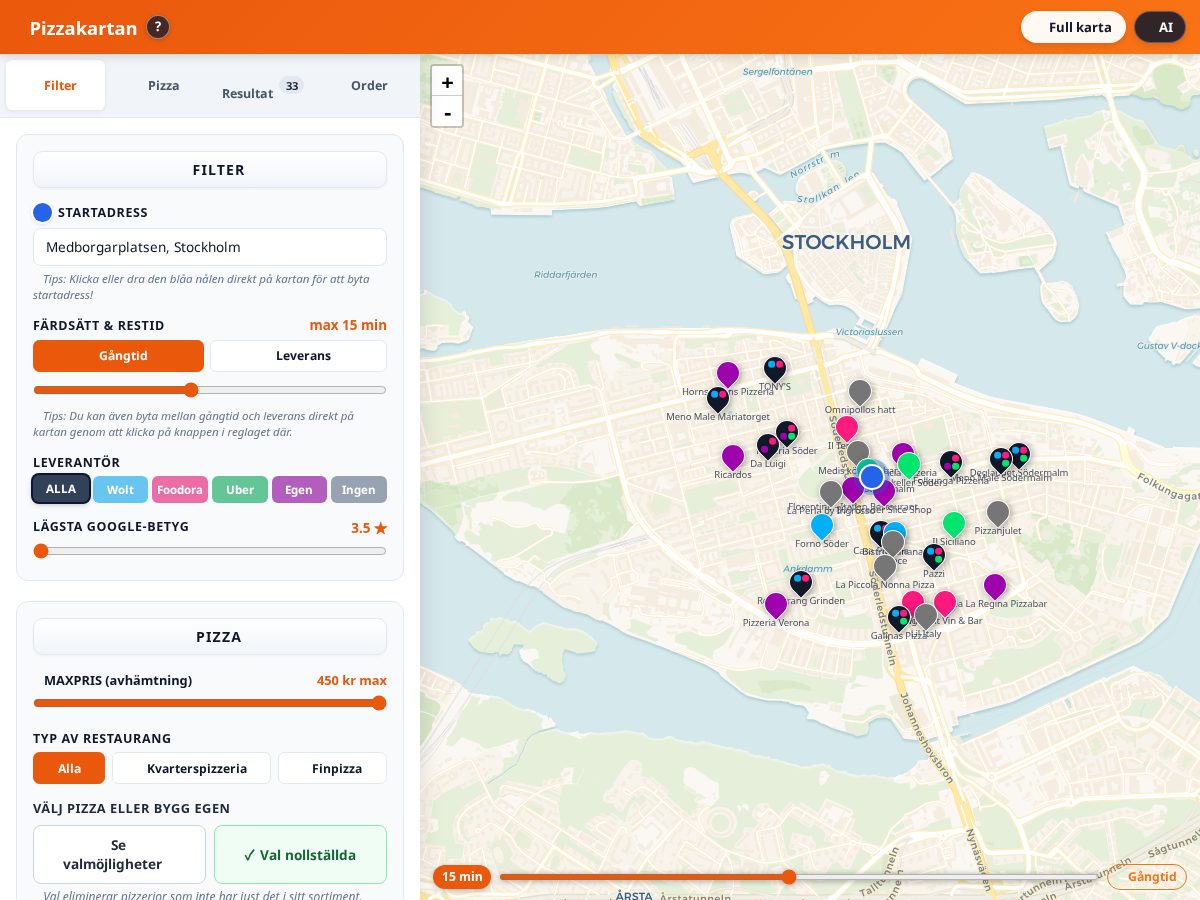The height and width of the screenshot is (900, 1200).
Task: Filter providers by ALLA
Action: click(x=61, y=489)
